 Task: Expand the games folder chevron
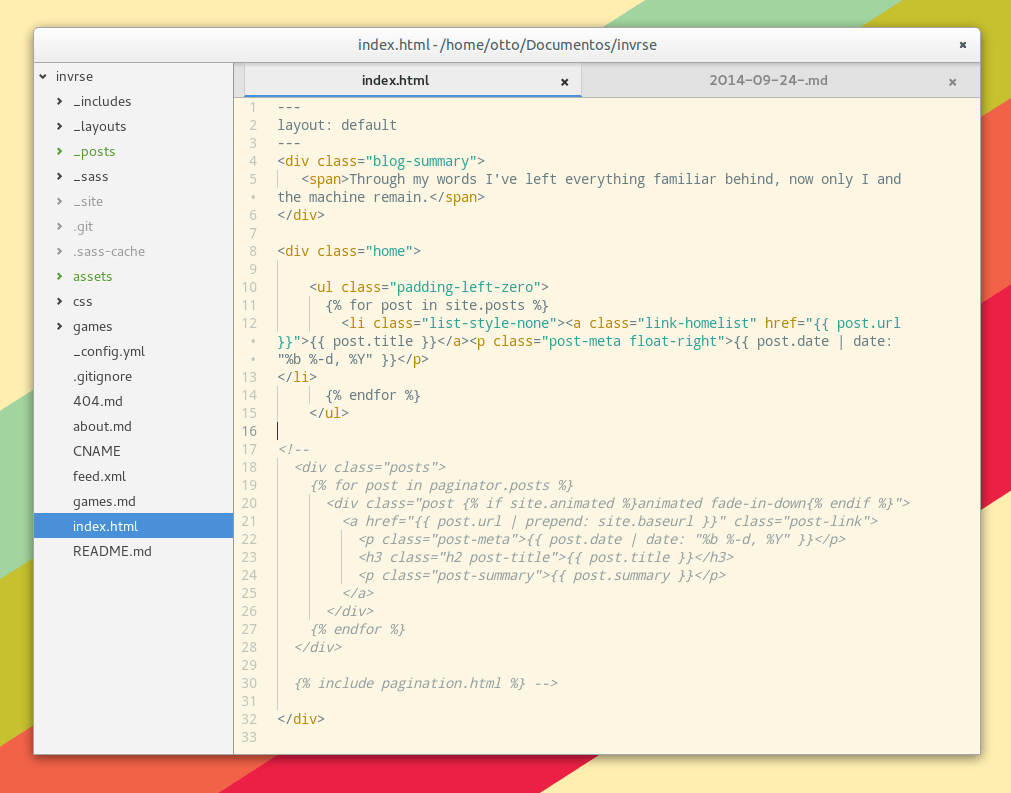[x=60, y=326]
